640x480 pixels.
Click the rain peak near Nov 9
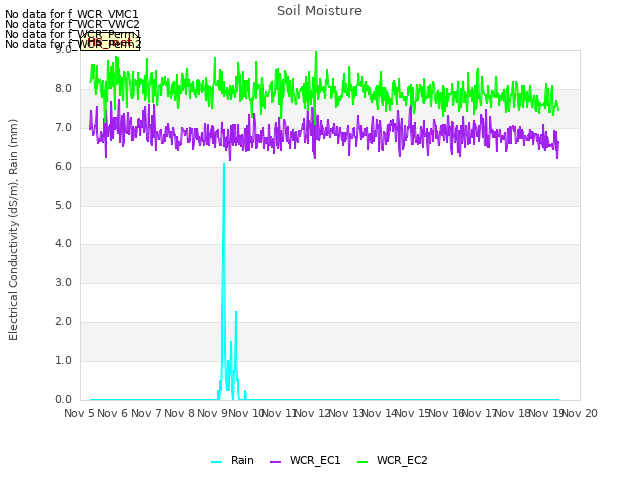pyautogui.click(x=224, y=164)
